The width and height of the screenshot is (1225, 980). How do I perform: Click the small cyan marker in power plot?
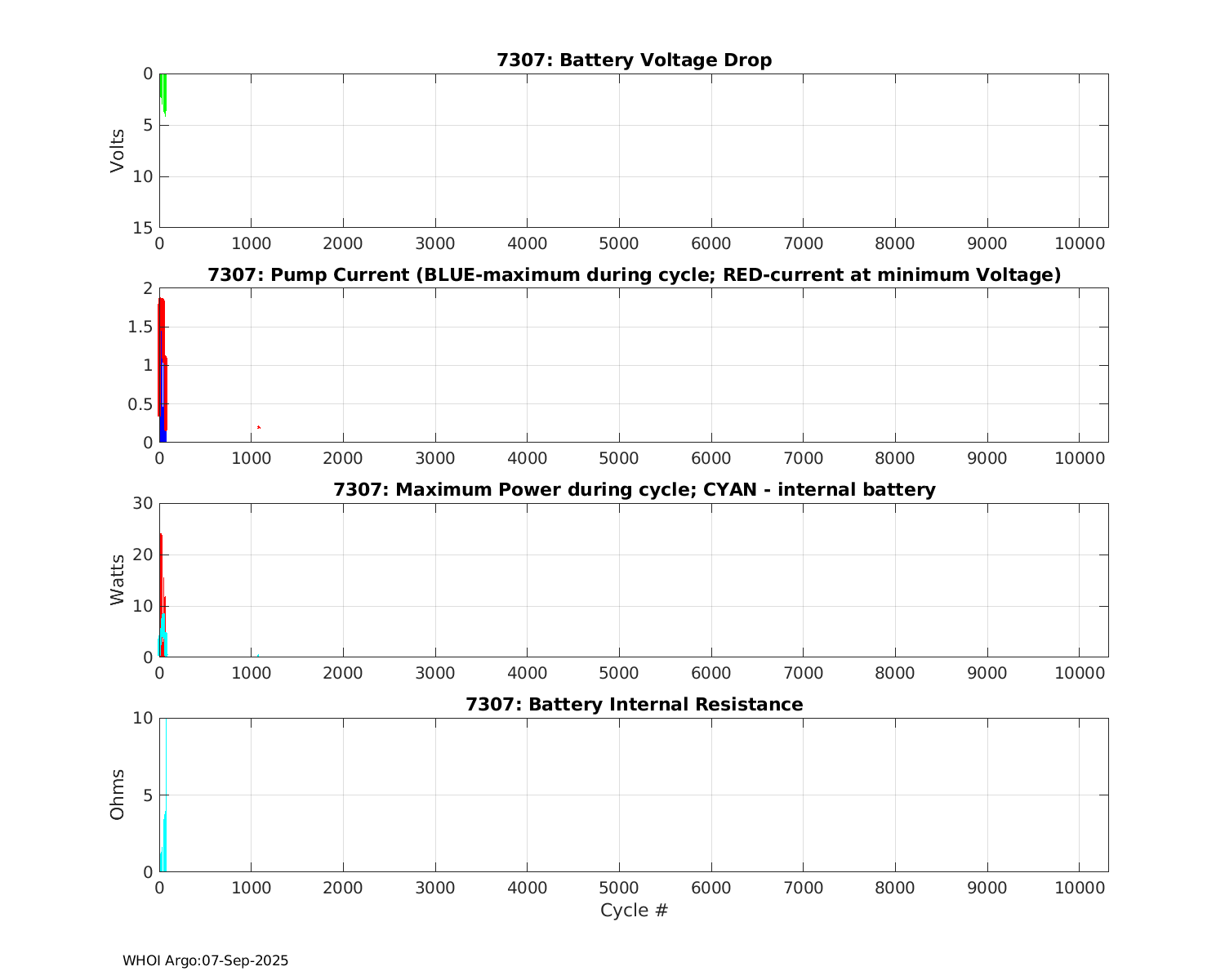pyautogui.click(x=258, y=656)
